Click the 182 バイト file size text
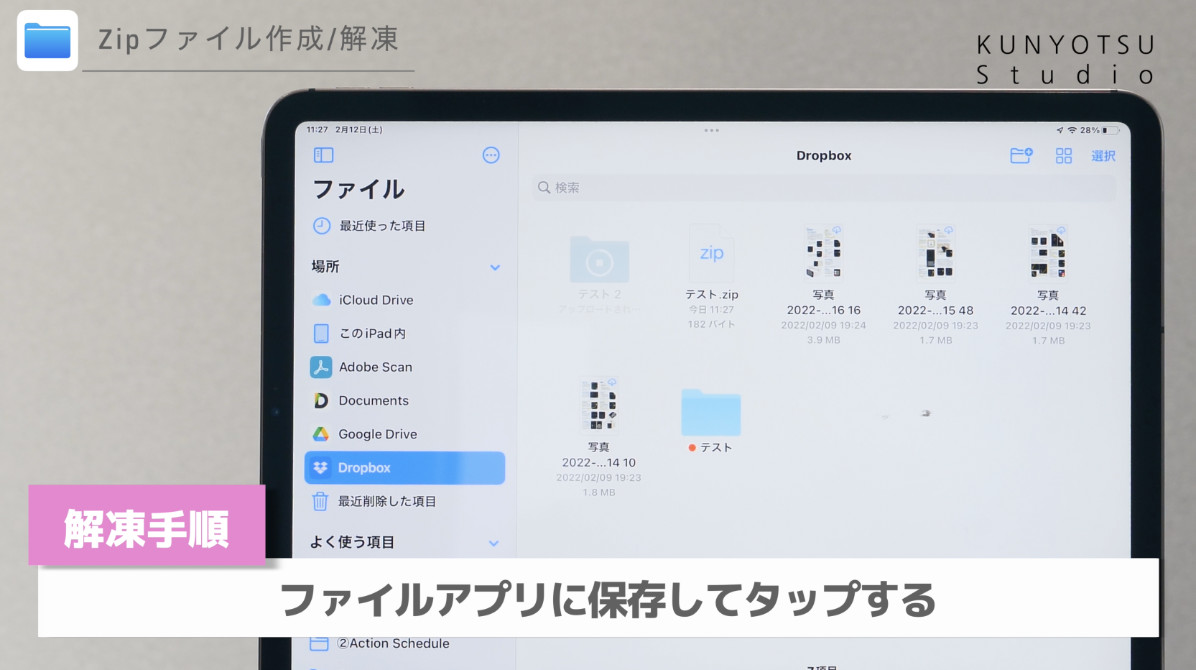Viewport: 1196px width, 670px height. [x=712, y=324]
